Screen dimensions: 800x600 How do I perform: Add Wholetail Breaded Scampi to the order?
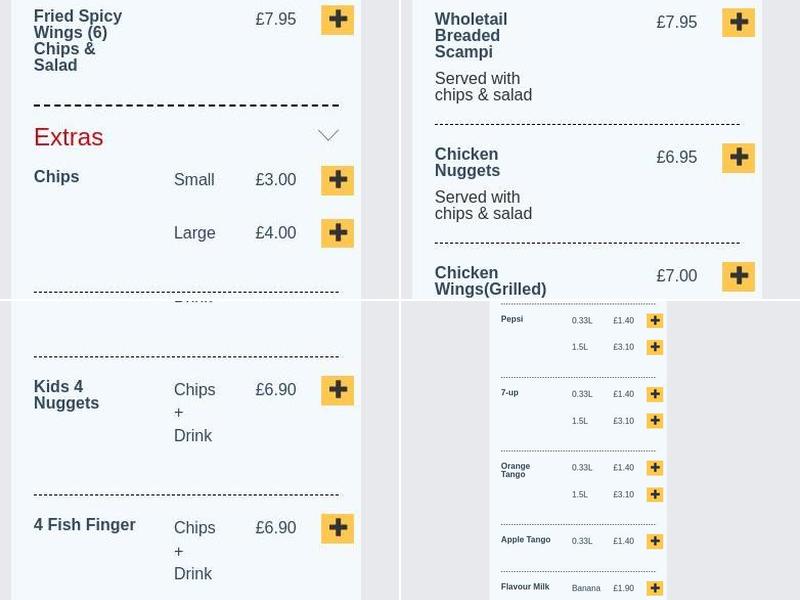click(739, 21)
